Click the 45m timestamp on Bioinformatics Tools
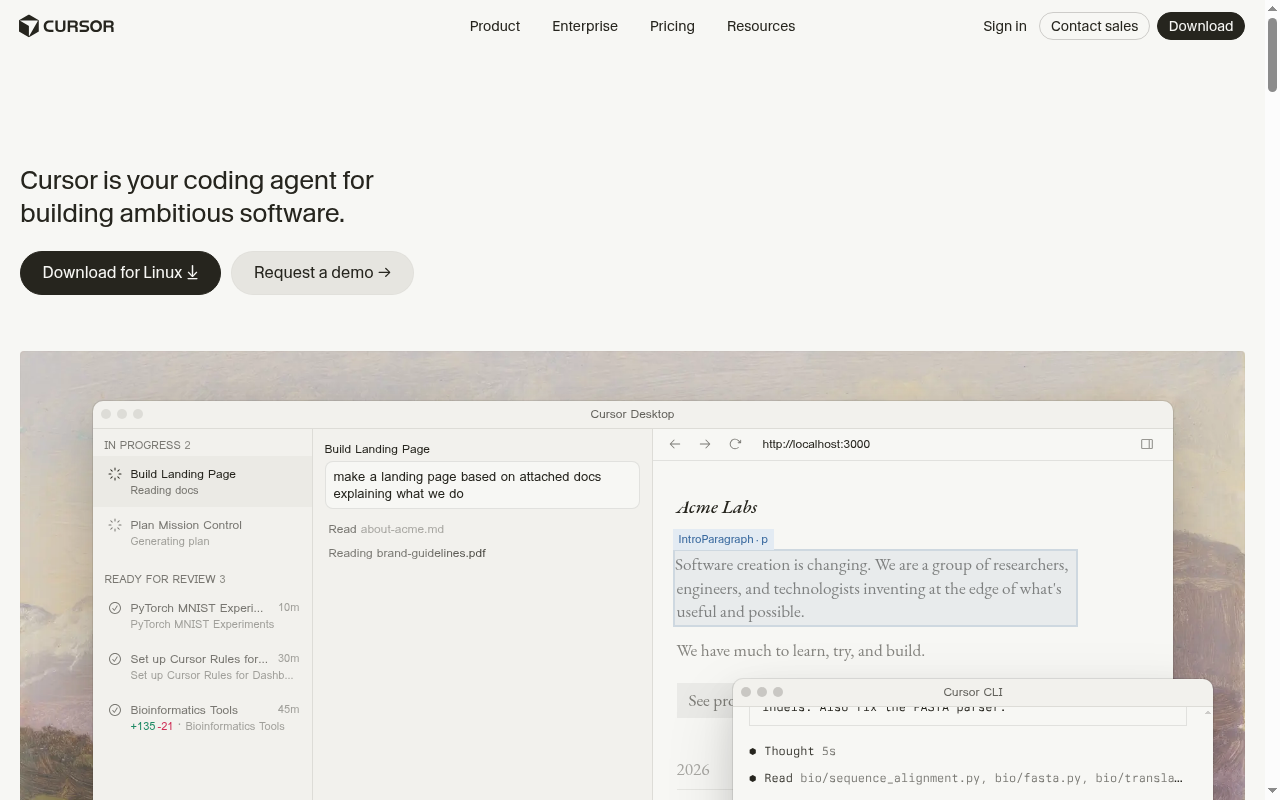1280x800 pixels. point(288,710)
